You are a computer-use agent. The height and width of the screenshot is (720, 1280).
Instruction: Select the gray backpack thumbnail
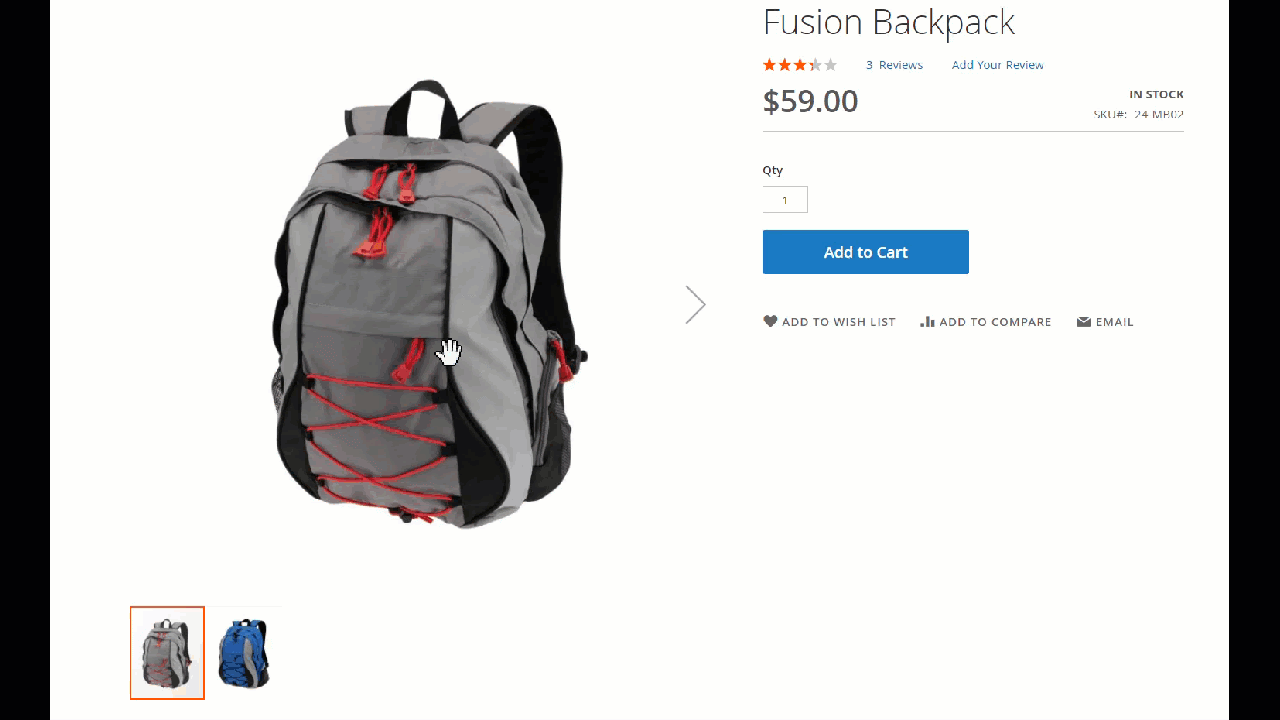167,653
